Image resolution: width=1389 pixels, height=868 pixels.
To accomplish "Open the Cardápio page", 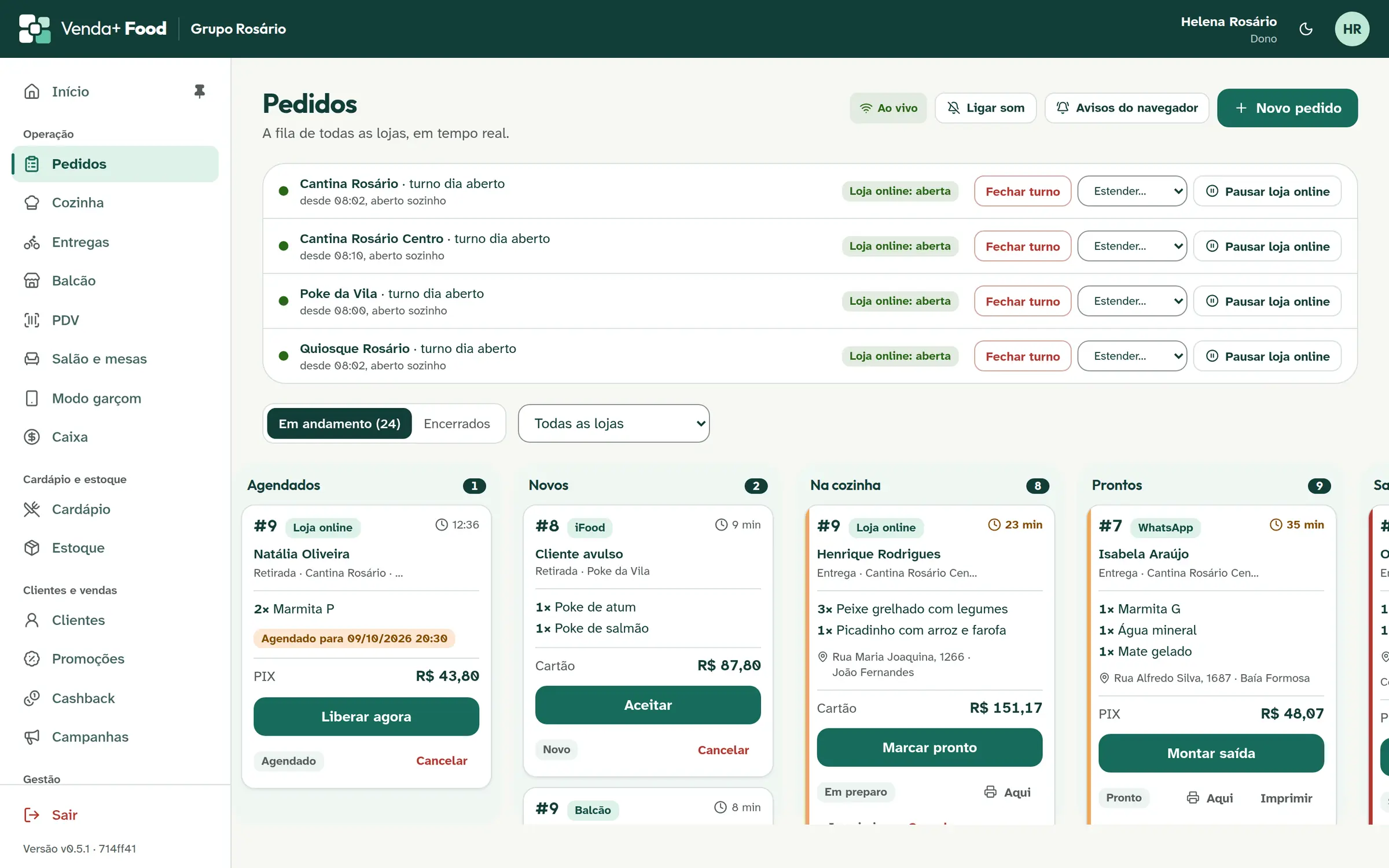I will (x=115, y=509).
